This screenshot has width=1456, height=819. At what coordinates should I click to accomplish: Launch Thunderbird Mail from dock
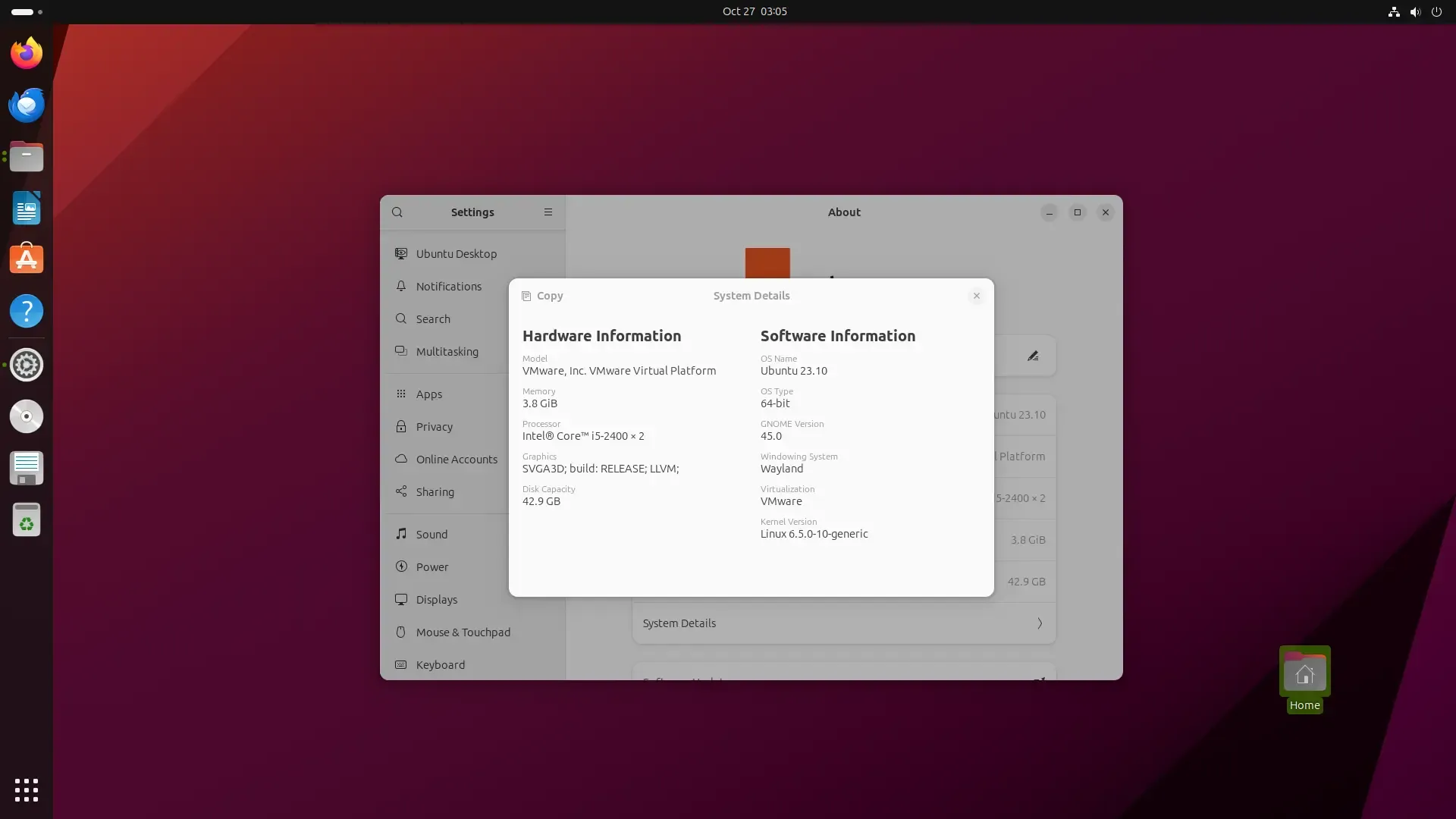[x=27, y=105]
